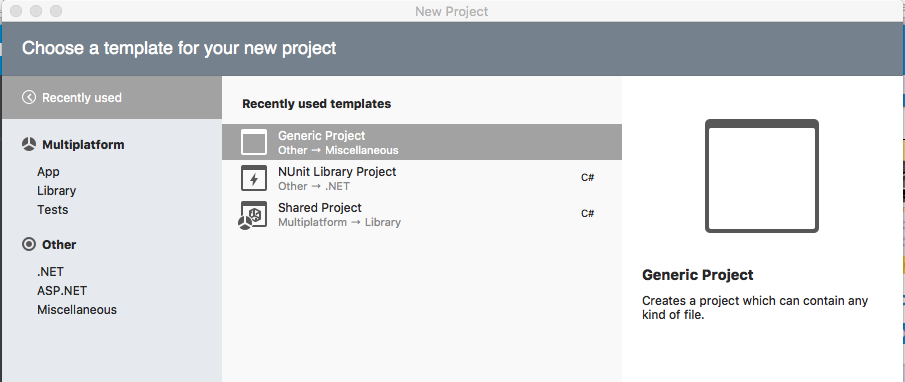
Task: Open C# language selector for NUnit Library Project
Action: pyautogui.click(x=588, y=178)
